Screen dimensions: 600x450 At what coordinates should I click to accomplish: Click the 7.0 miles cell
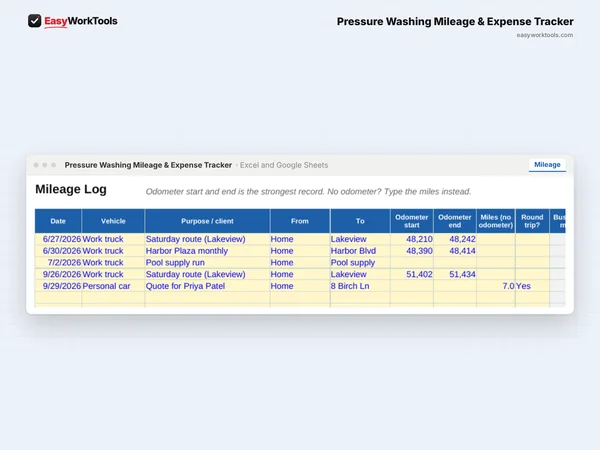[496, 286]
